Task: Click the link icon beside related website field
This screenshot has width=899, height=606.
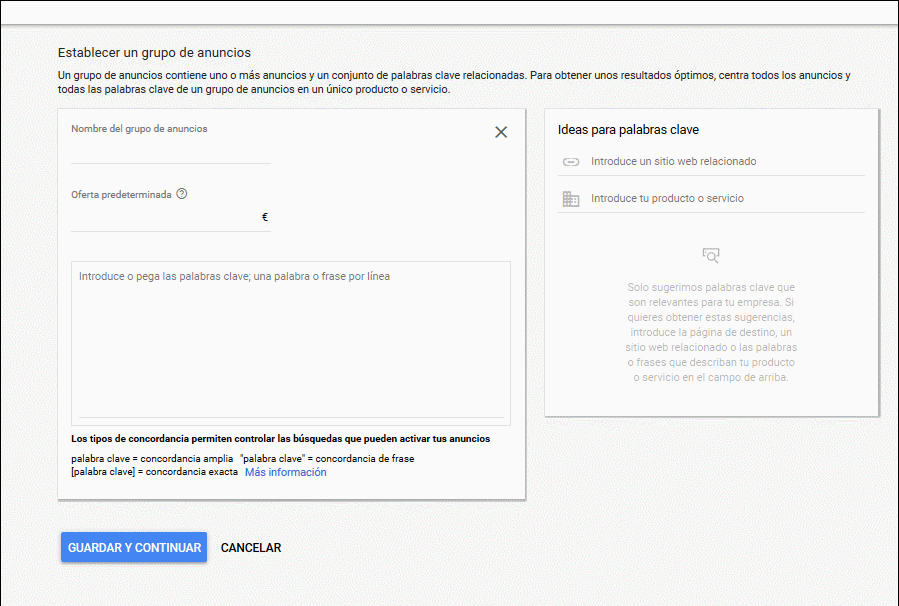Action: pyautogui.click(x=570, y=162)
